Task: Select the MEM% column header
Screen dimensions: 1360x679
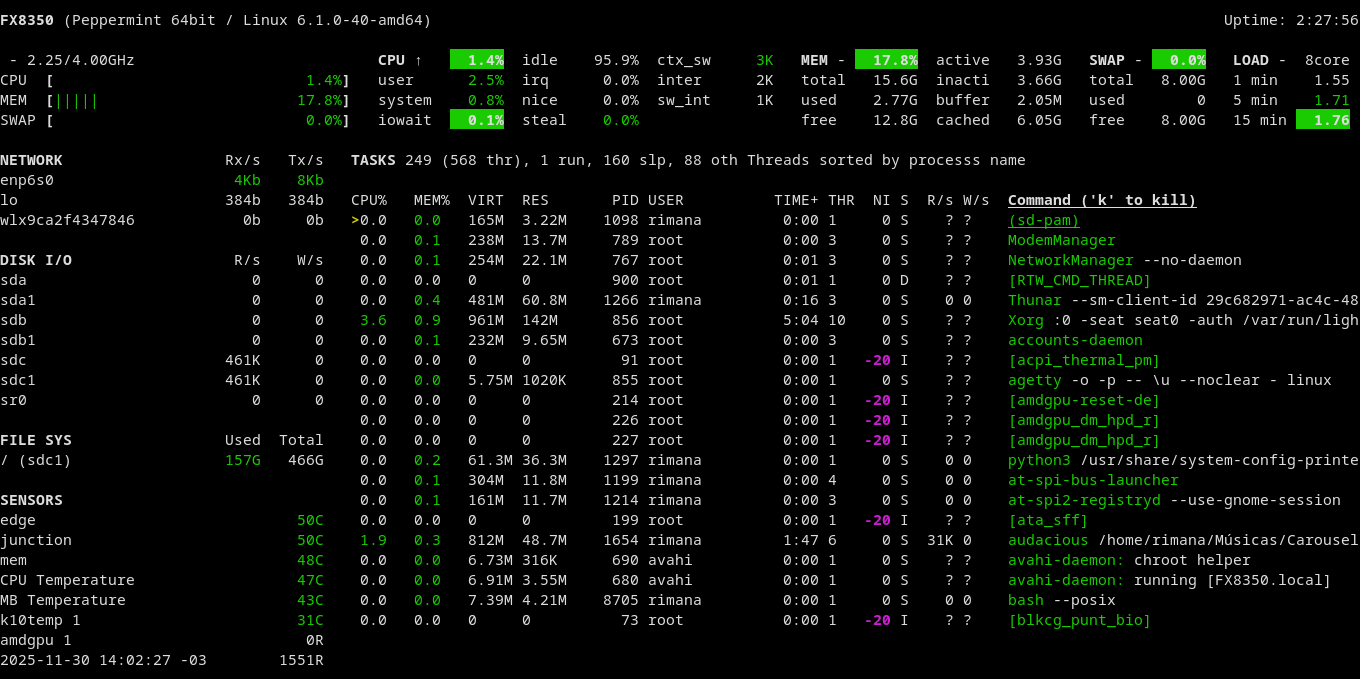Action: (x=431, y=200)
